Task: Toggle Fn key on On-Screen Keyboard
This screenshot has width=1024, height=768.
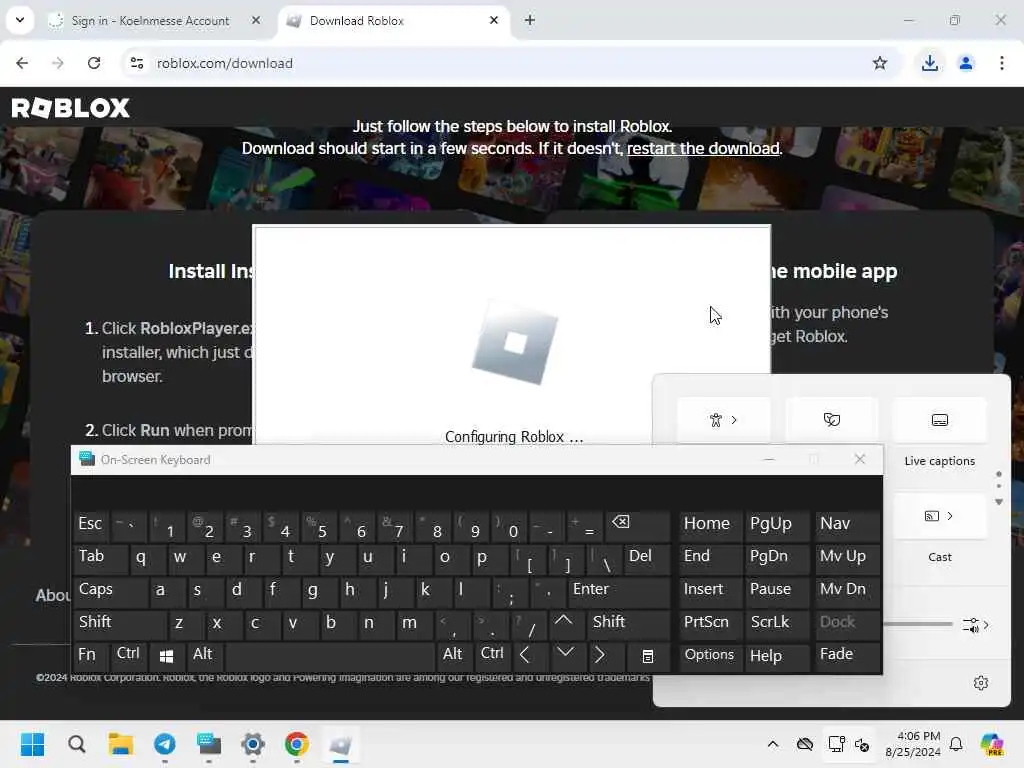Action: (91, 655)
